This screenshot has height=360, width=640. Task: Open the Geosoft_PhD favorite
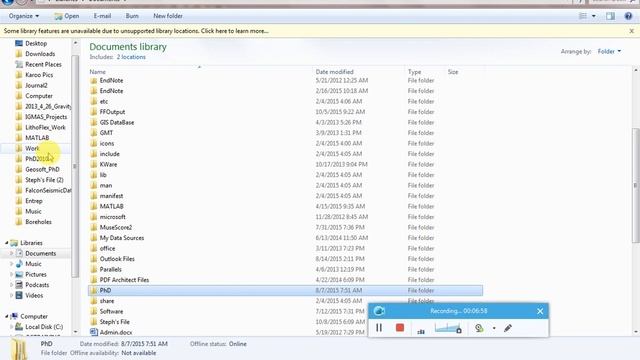[42, 169]
